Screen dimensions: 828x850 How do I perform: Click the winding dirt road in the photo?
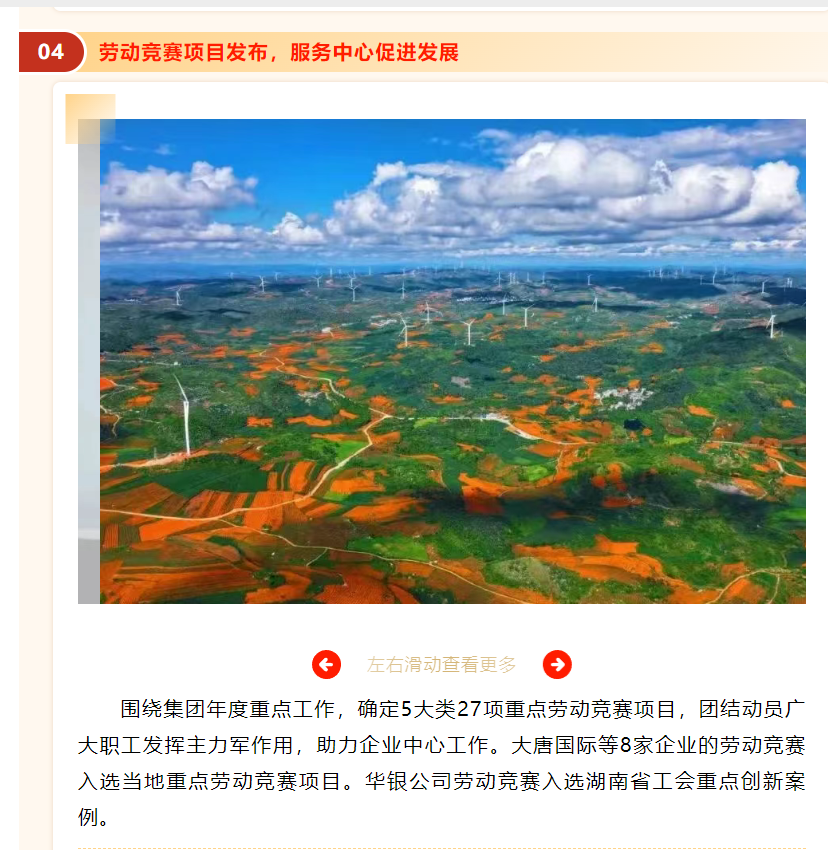click(347, 455)
